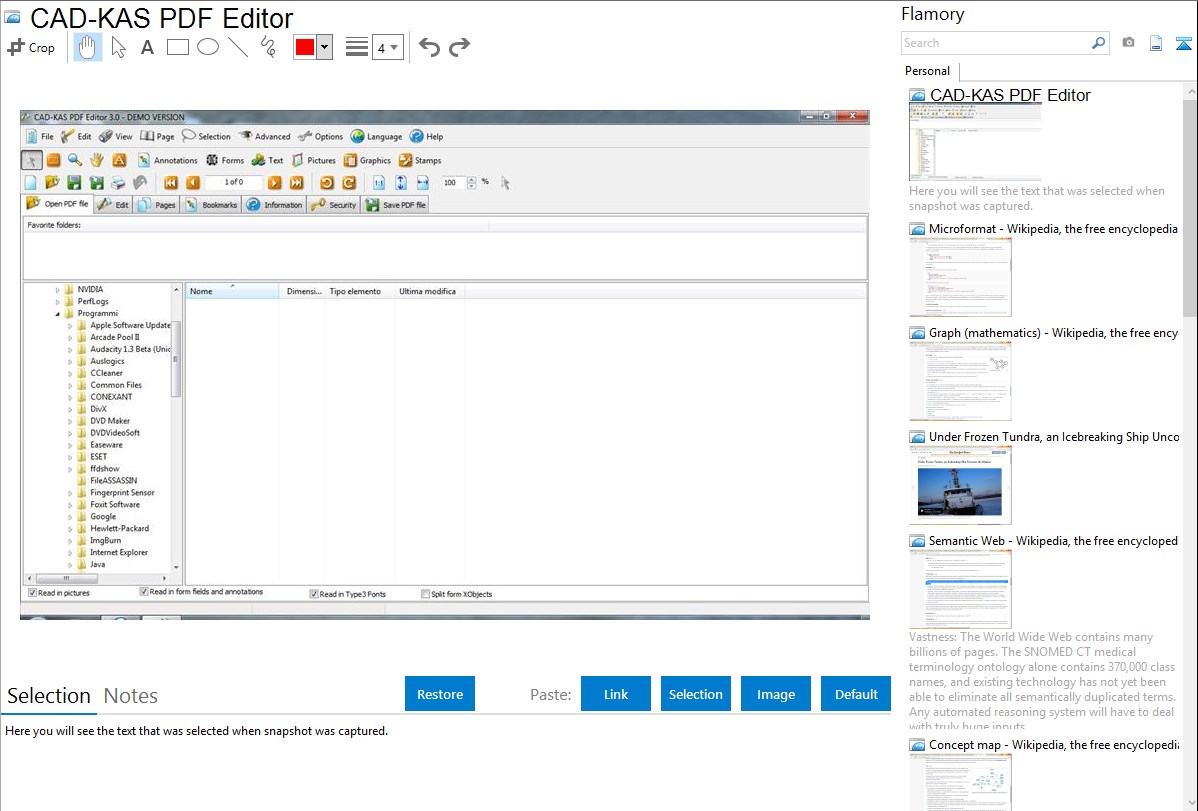Click the zoom percentage stepper arrows
Image resolution: width=1198 pixels, height=811 pixels.
471,183
